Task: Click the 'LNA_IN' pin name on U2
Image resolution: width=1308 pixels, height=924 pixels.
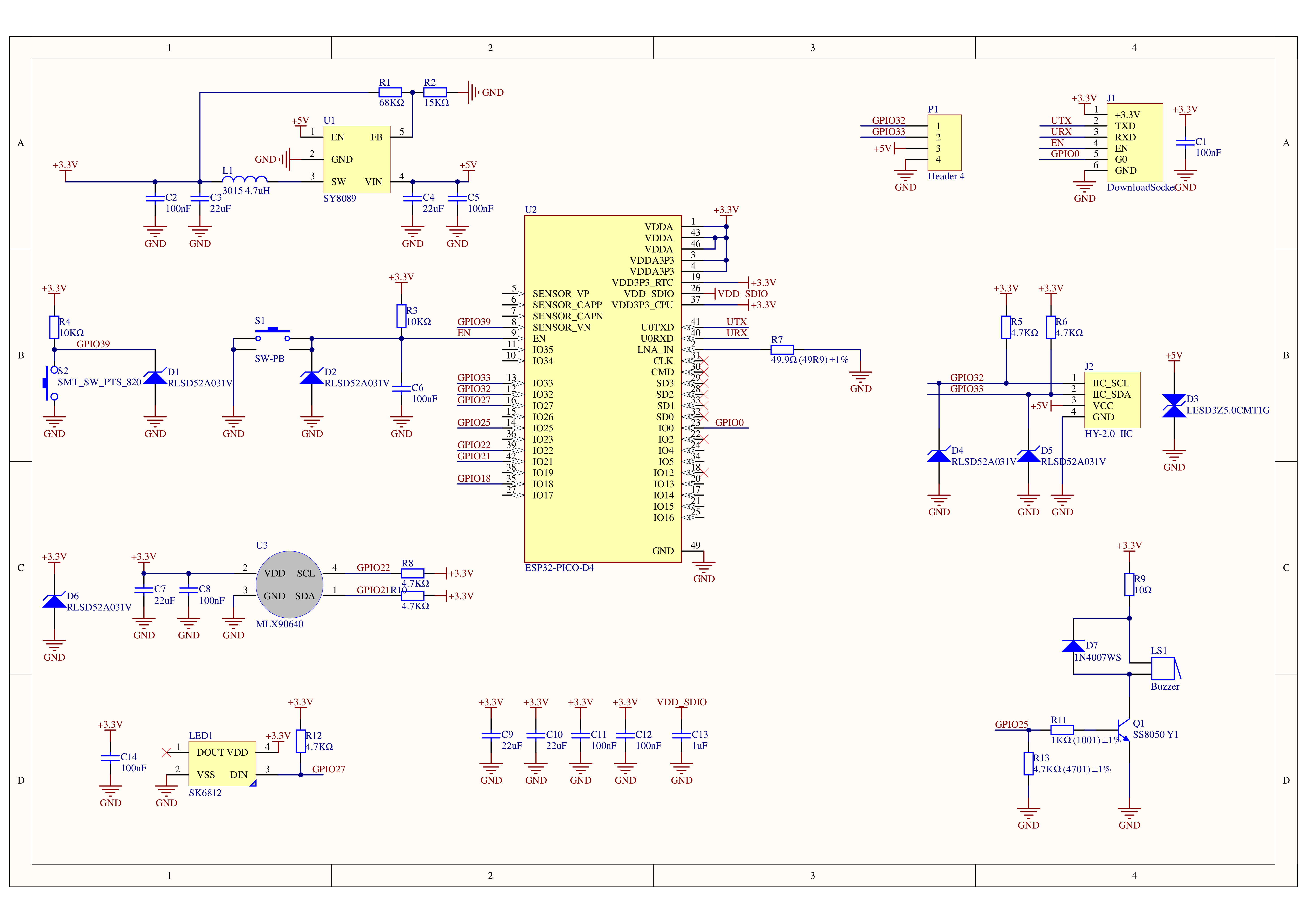Action: [x=655, y=350]
